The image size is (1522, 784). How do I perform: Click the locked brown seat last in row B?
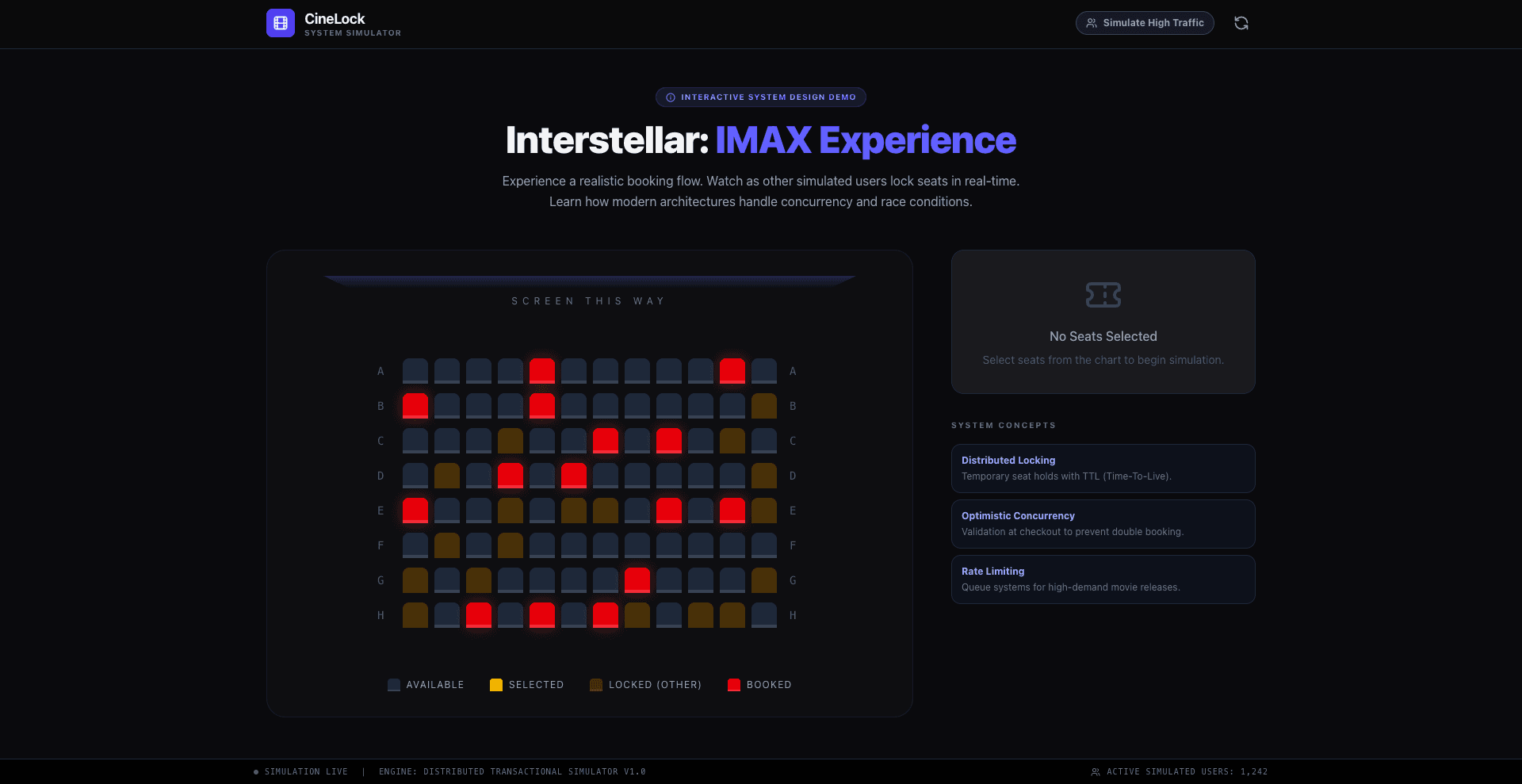[x=764, y=406]
